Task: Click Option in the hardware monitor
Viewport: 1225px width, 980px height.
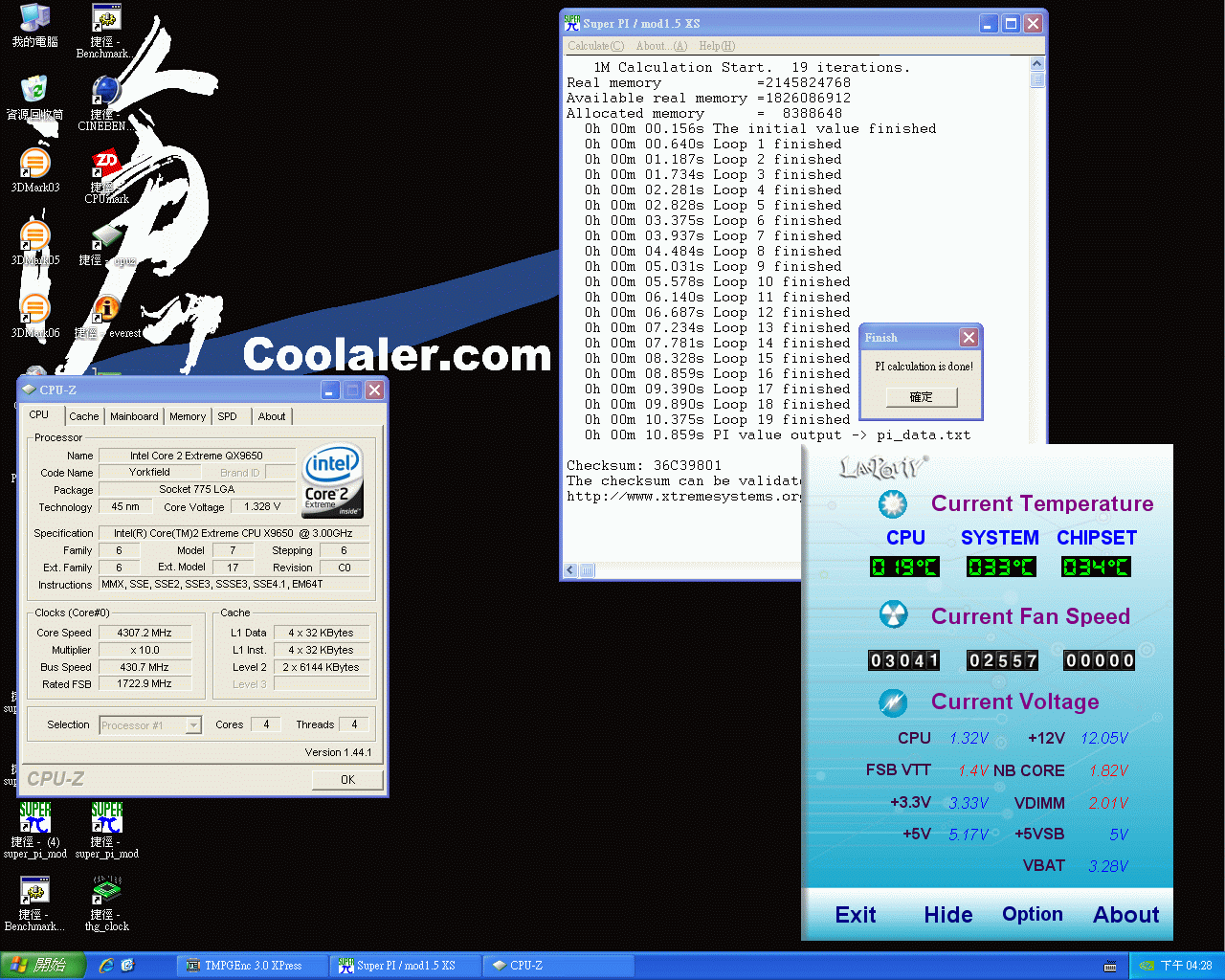Action: coord(1033,914)
